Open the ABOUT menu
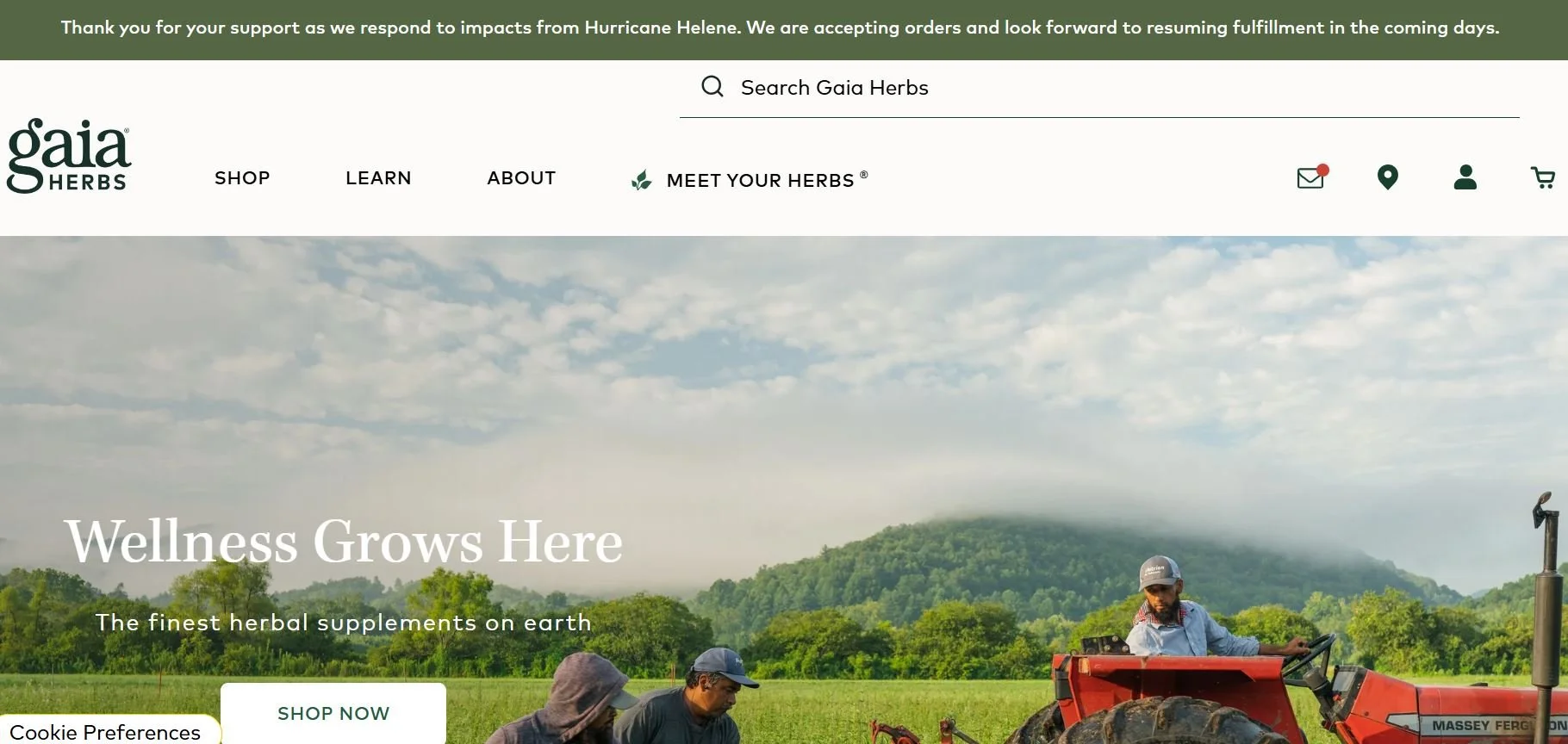This screenshot has width=1568, height=744. 521,178
